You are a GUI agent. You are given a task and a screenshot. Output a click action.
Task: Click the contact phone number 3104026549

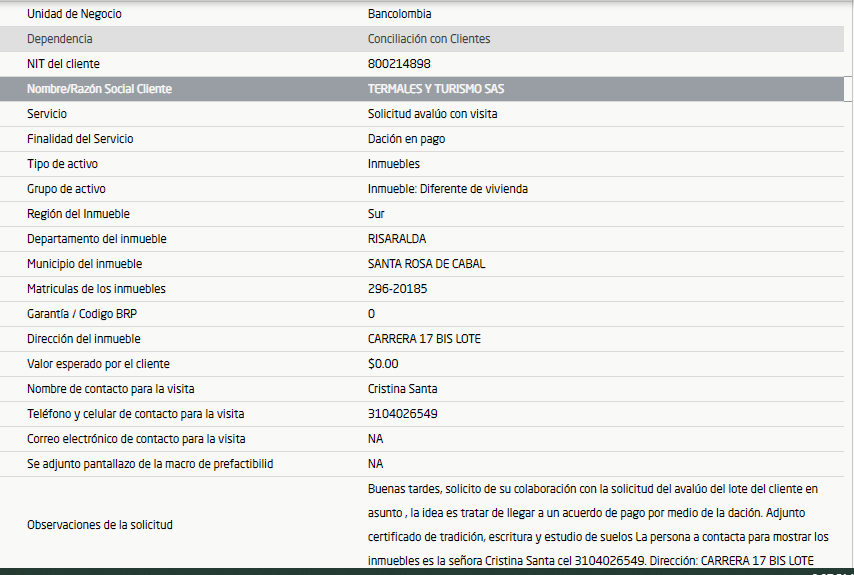[402, 414]
